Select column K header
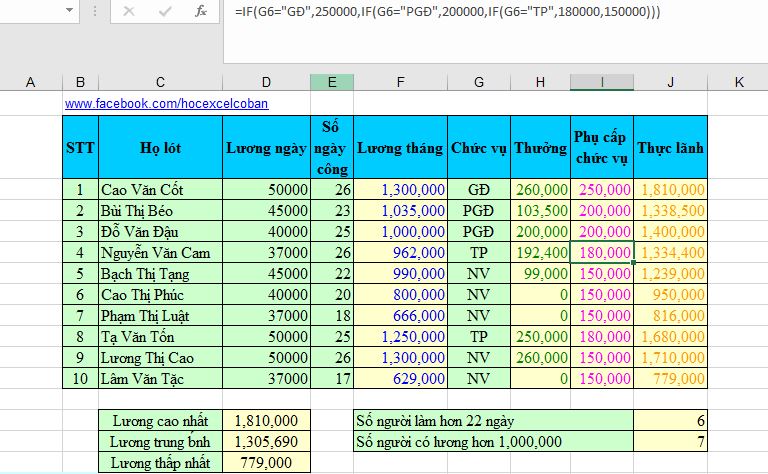The image size is (768, 474). (738, 82)
